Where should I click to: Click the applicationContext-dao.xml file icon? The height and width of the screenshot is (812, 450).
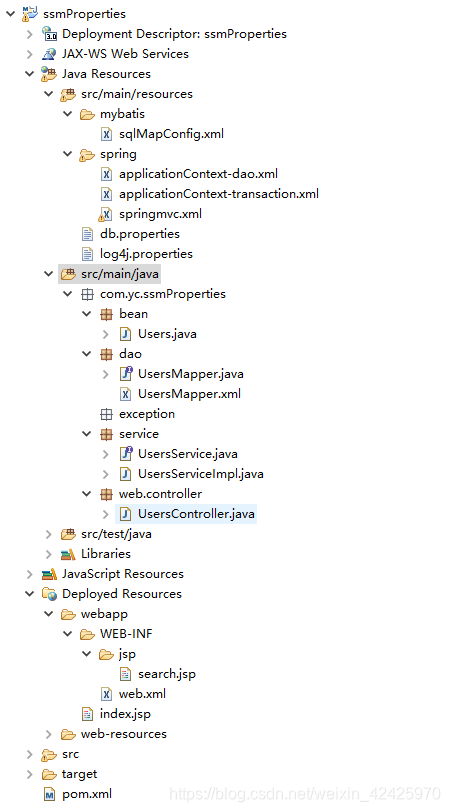(x=106, y=174)
